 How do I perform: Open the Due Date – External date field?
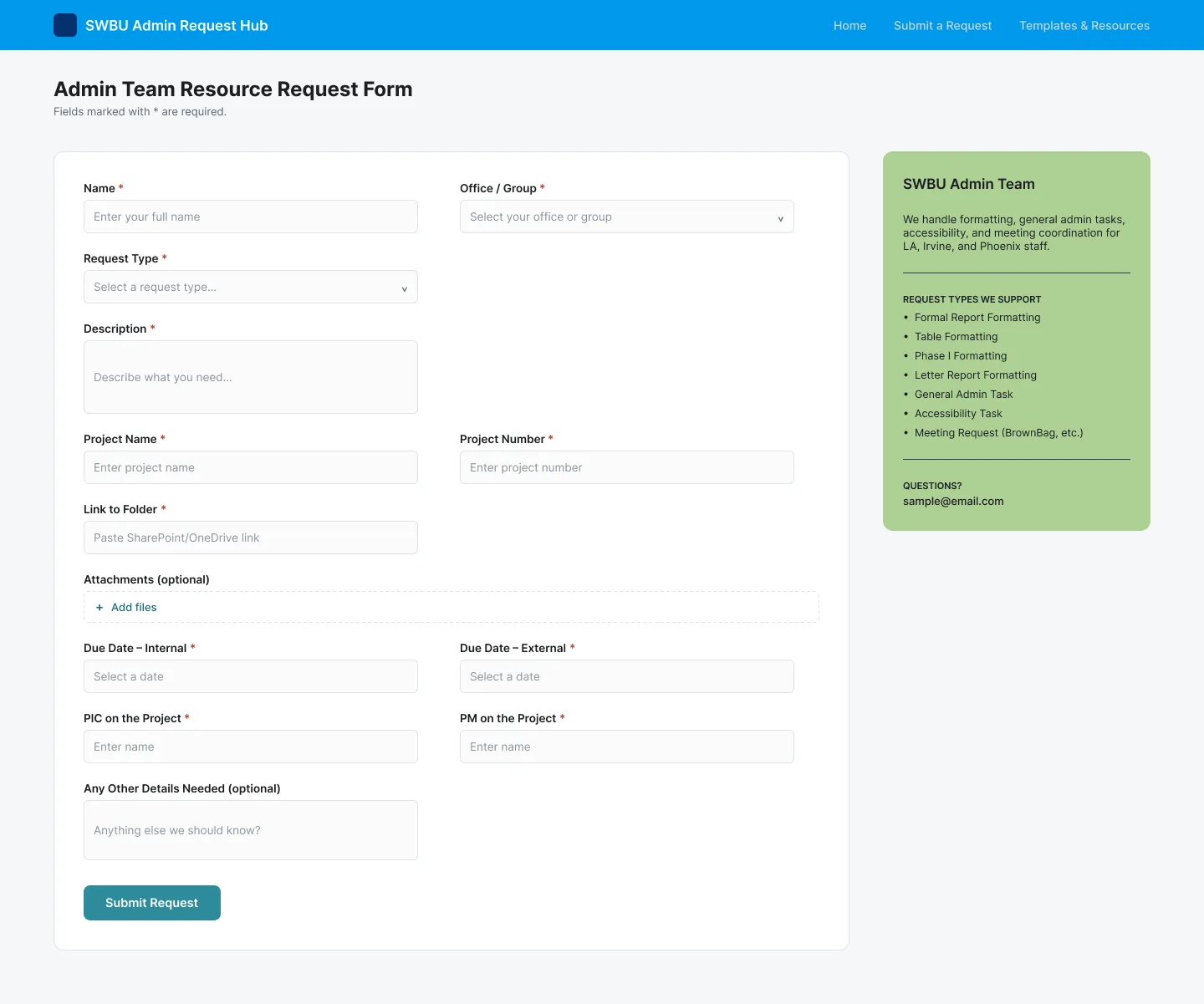(x=627, y=676)
